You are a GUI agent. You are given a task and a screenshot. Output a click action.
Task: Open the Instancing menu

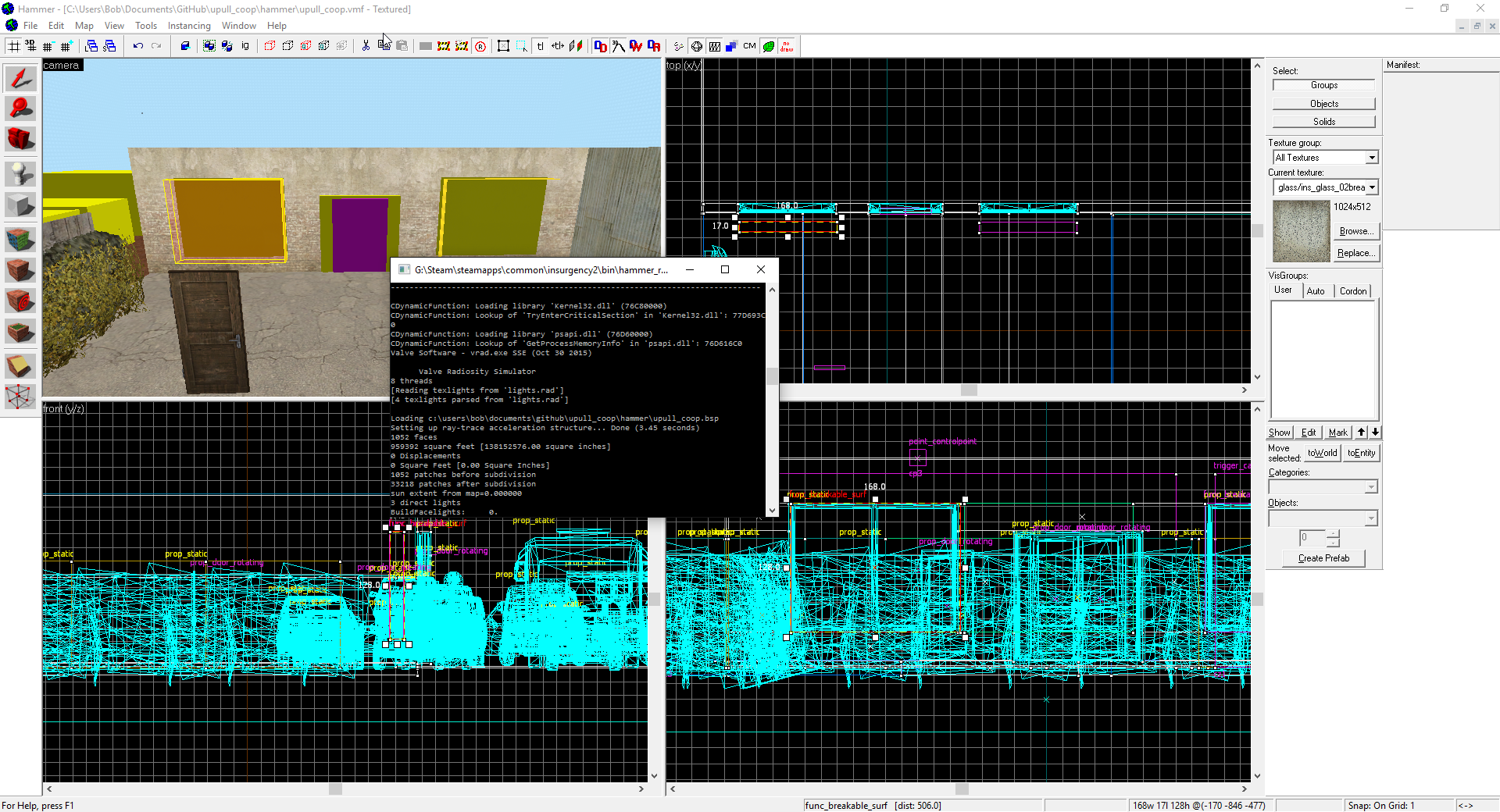click(189, 26)
